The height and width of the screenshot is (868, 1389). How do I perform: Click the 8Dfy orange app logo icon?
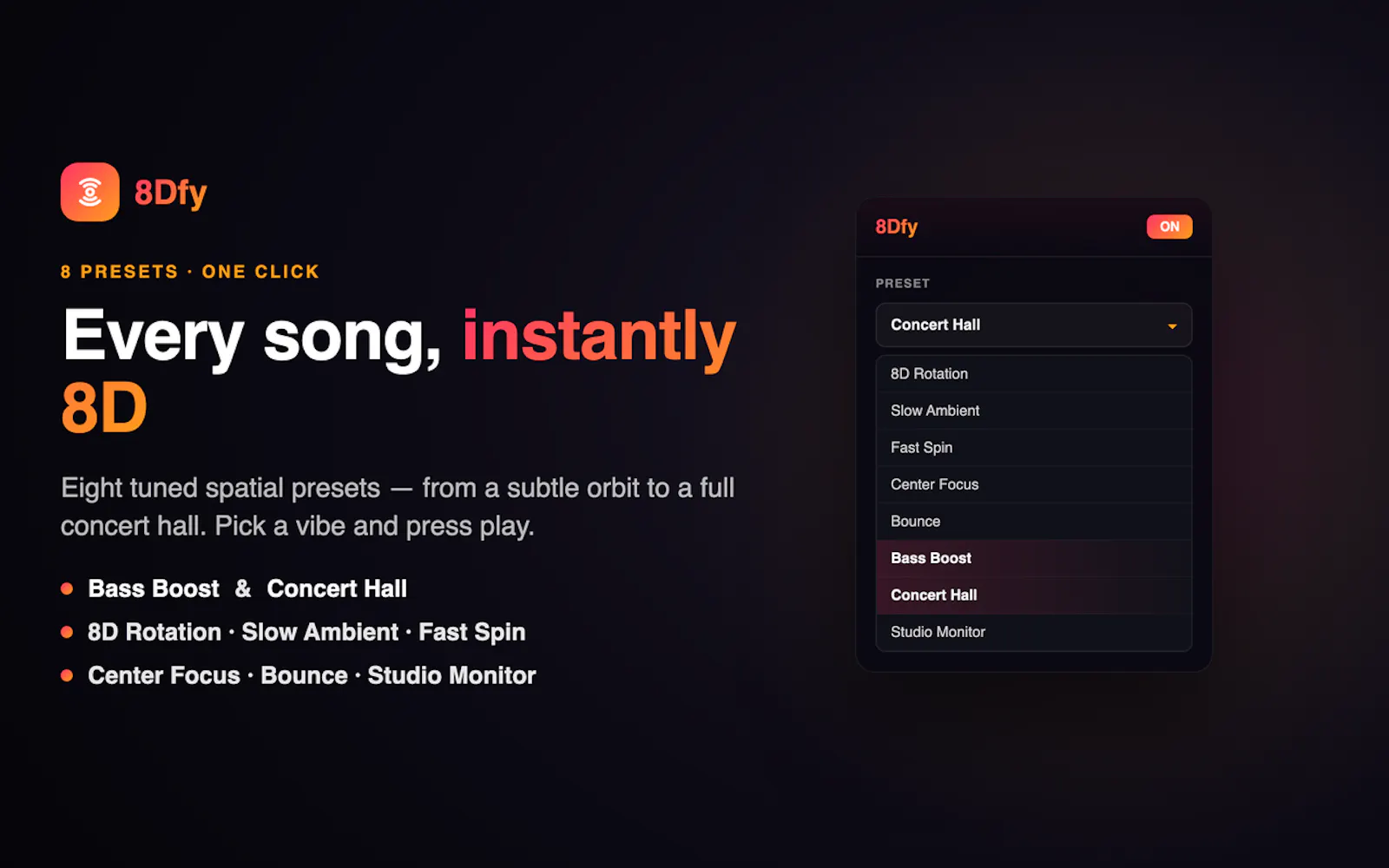coord(90,192)
